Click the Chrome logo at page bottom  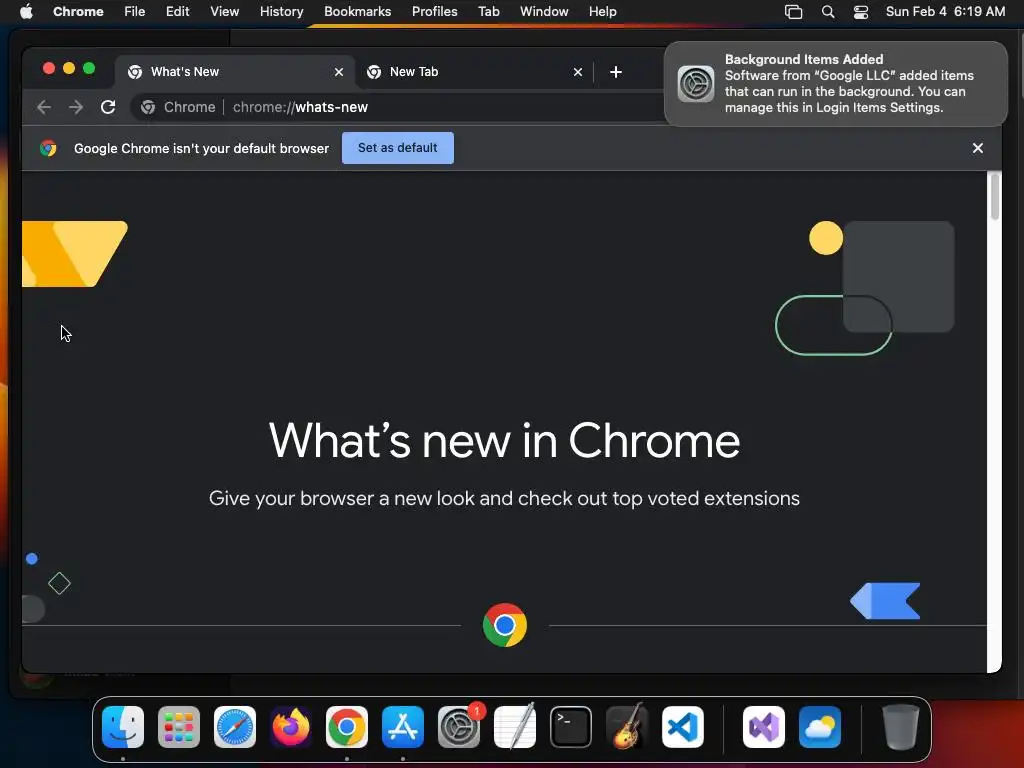[505, 625]
